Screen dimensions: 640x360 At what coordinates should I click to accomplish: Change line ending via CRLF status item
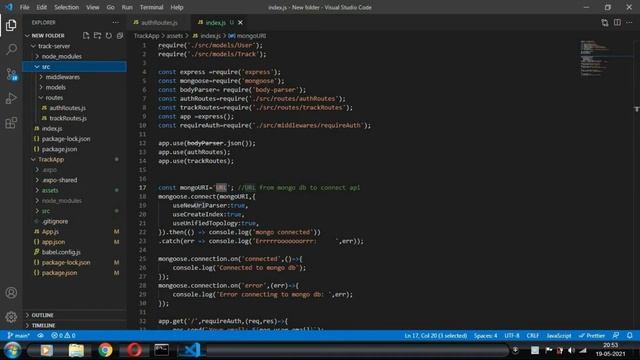pos(533,336)
